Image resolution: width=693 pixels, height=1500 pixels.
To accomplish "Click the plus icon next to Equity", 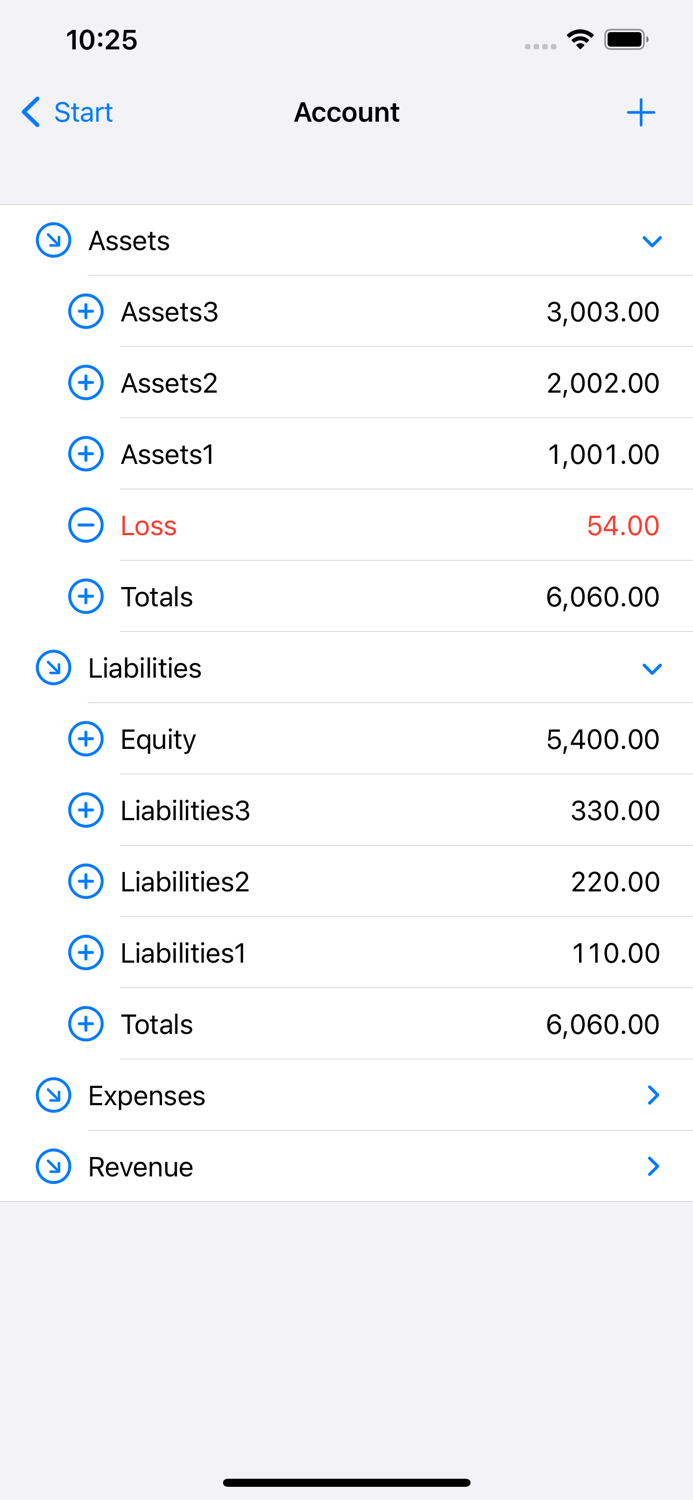I will point(86,739).
